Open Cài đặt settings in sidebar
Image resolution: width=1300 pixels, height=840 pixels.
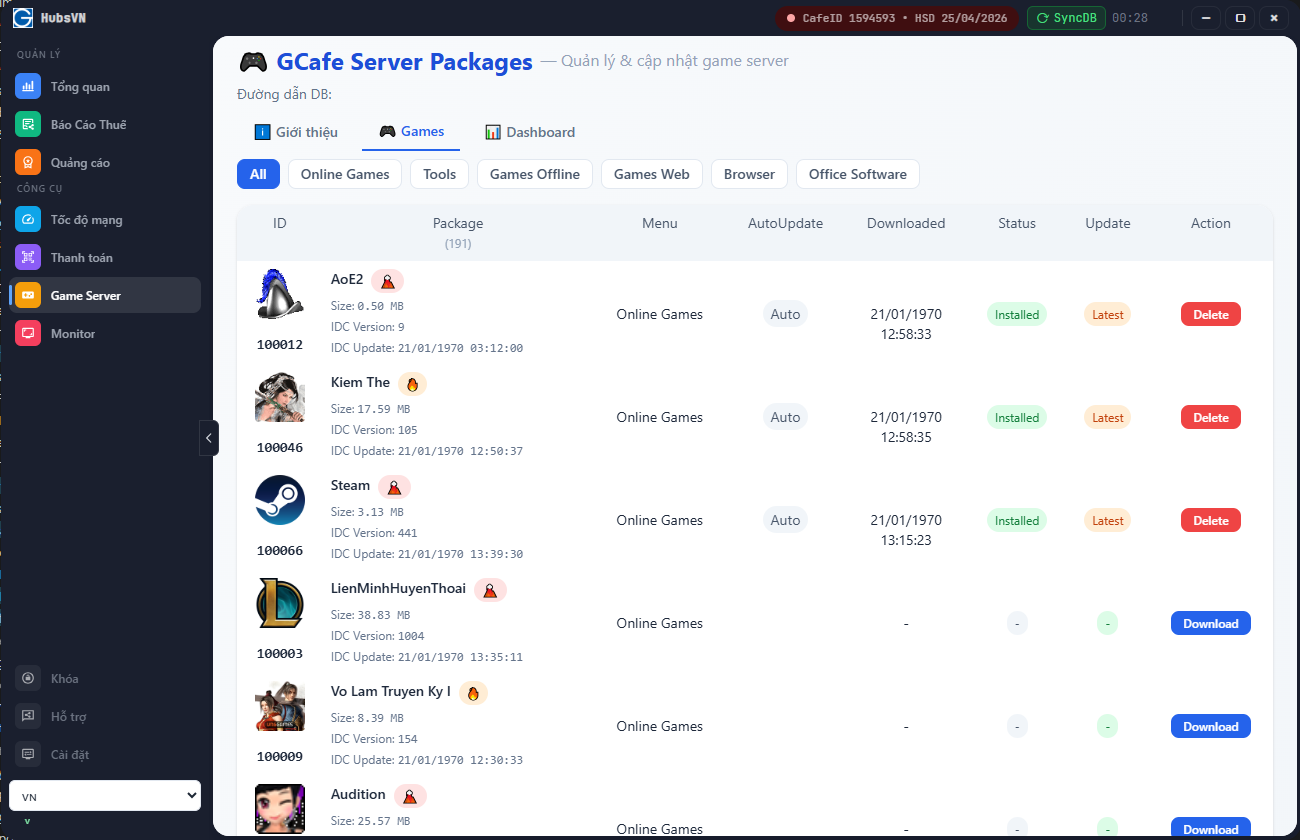[x=28, y=754]
